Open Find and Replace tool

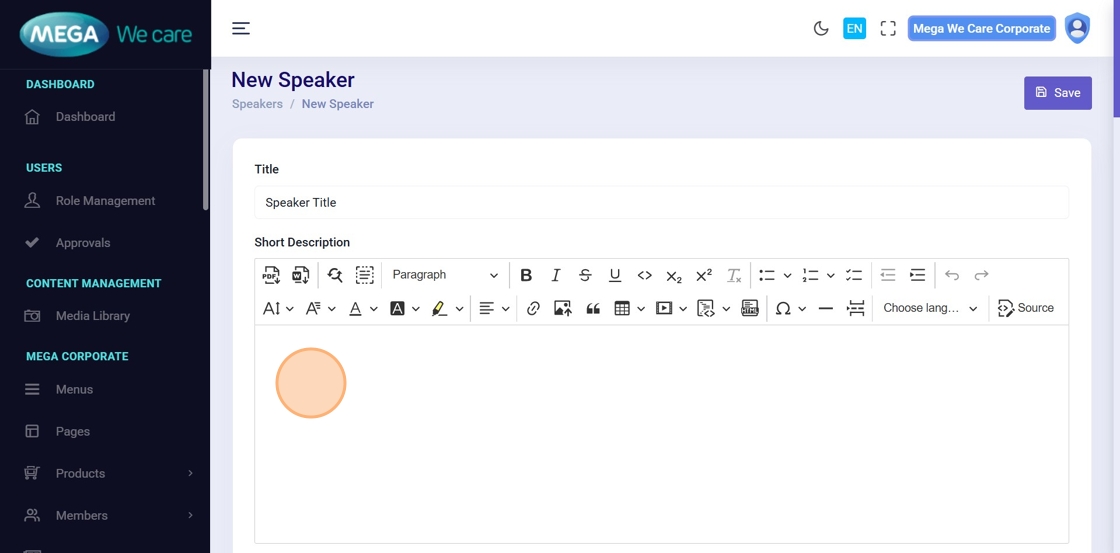point(335,275)
